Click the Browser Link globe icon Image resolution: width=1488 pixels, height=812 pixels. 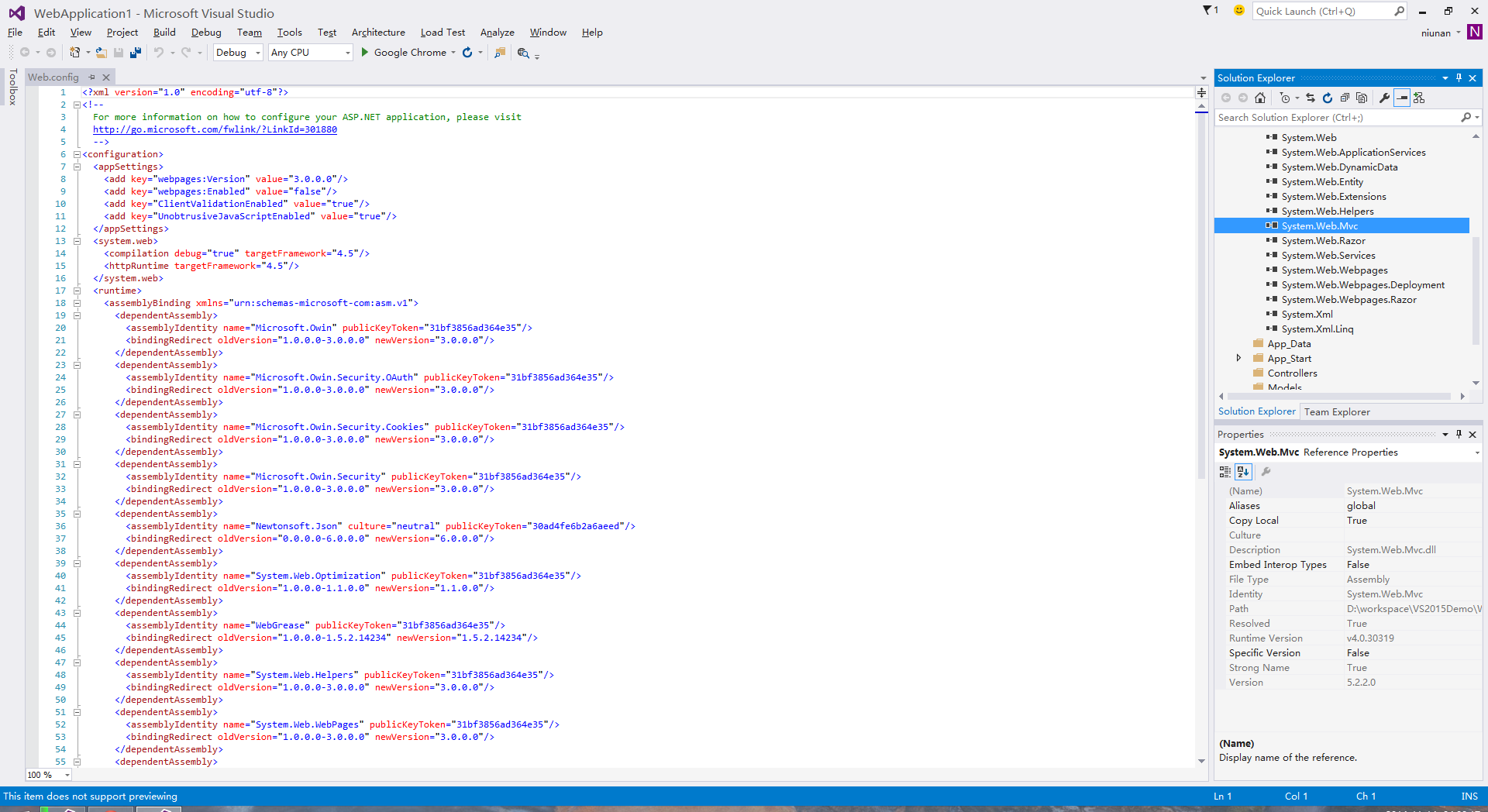523,53
